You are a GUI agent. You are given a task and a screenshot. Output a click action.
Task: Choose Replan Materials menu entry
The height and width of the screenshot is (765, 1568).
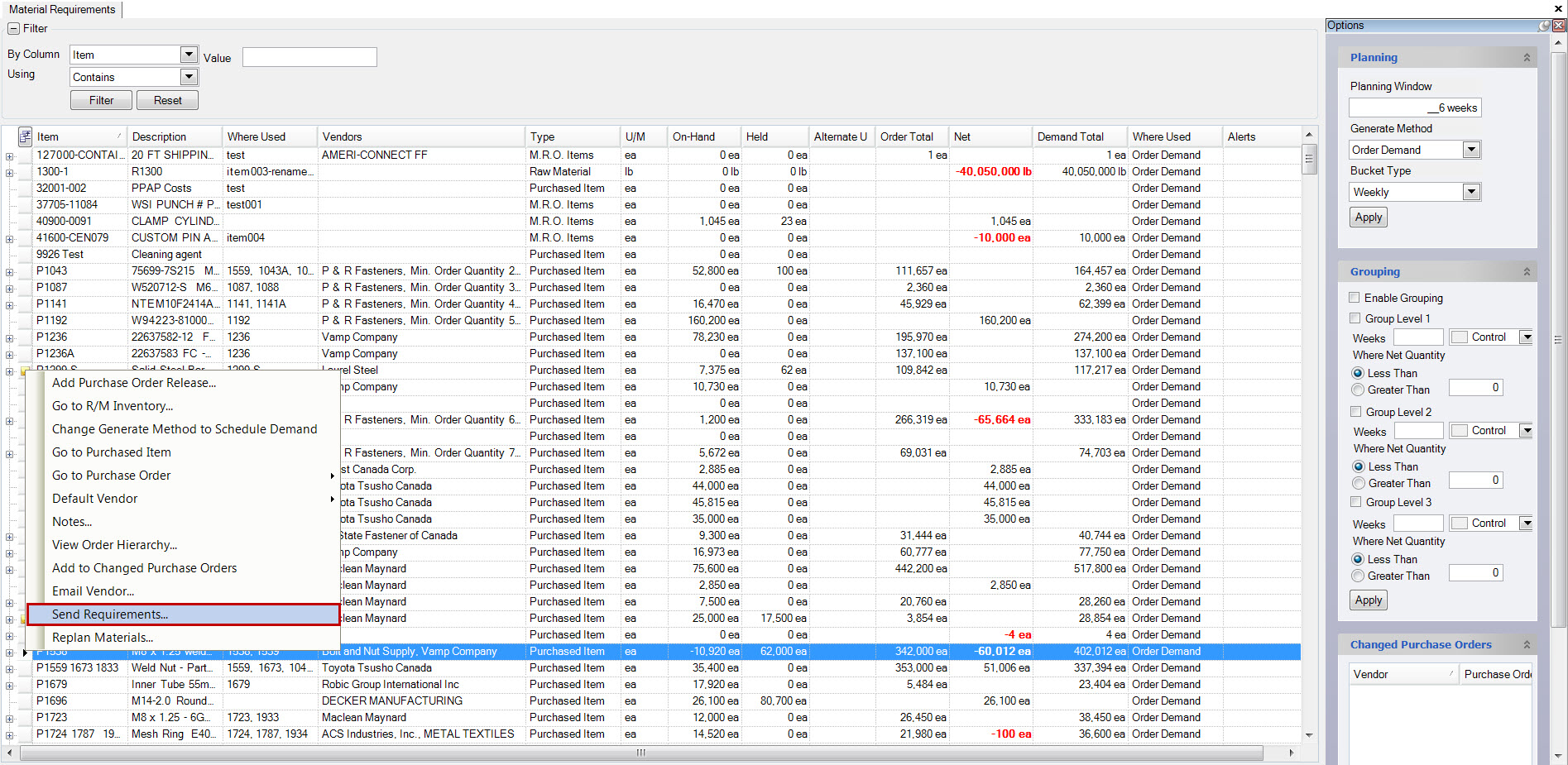coord(183,638)
